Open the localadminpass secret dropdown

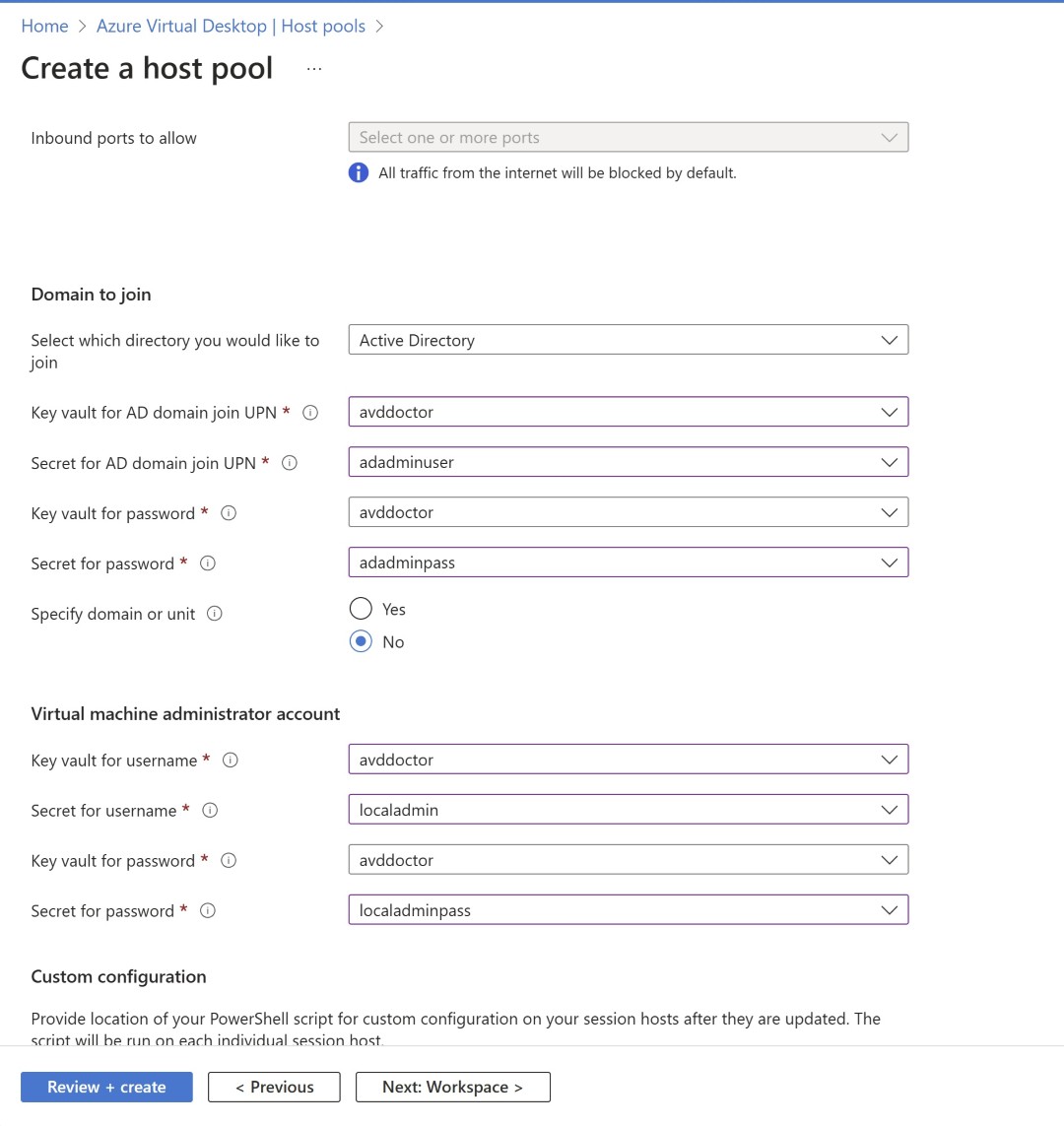[x=628, y=910]
